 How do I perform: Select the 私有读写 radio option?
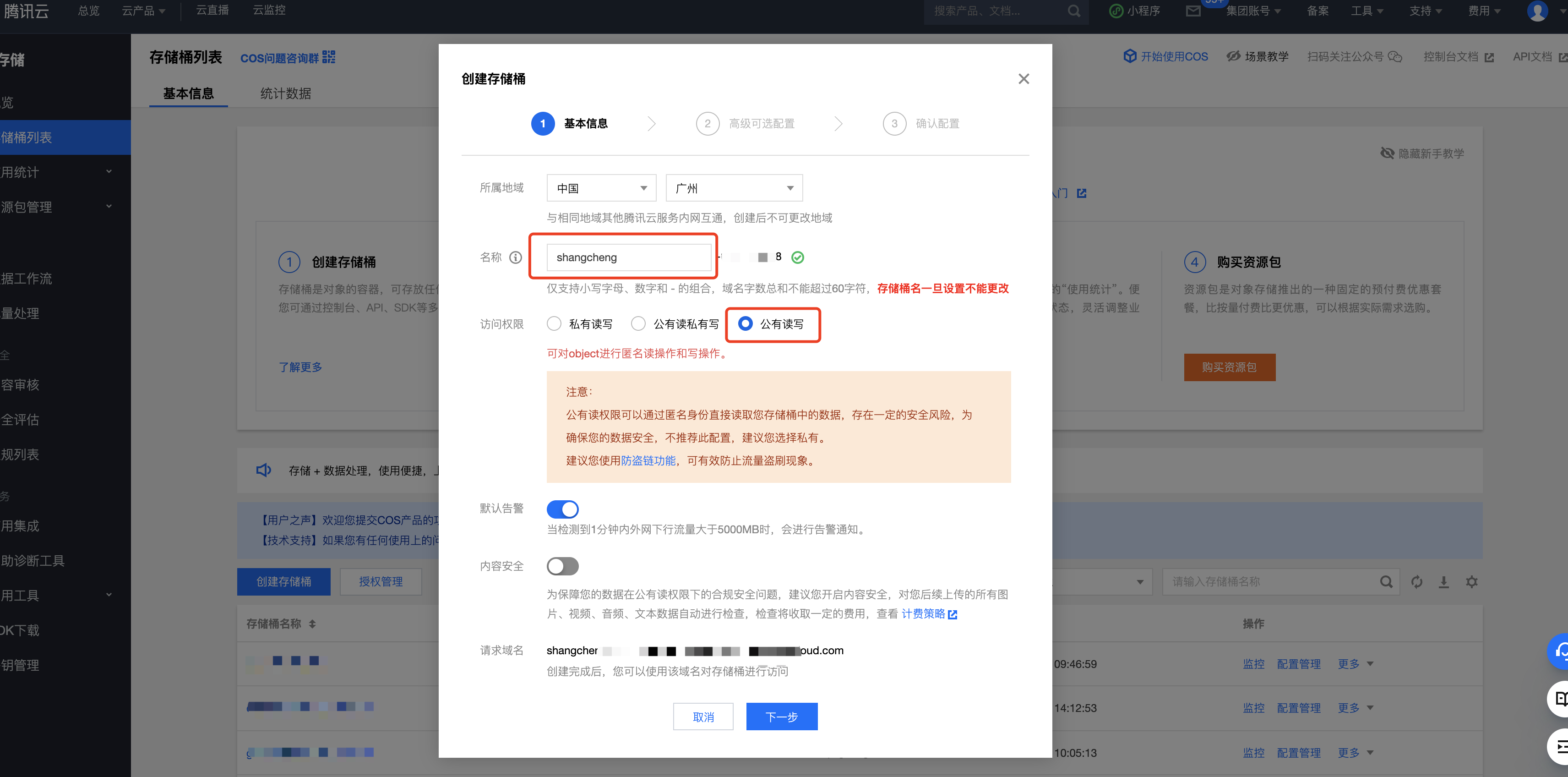point(554,324)
